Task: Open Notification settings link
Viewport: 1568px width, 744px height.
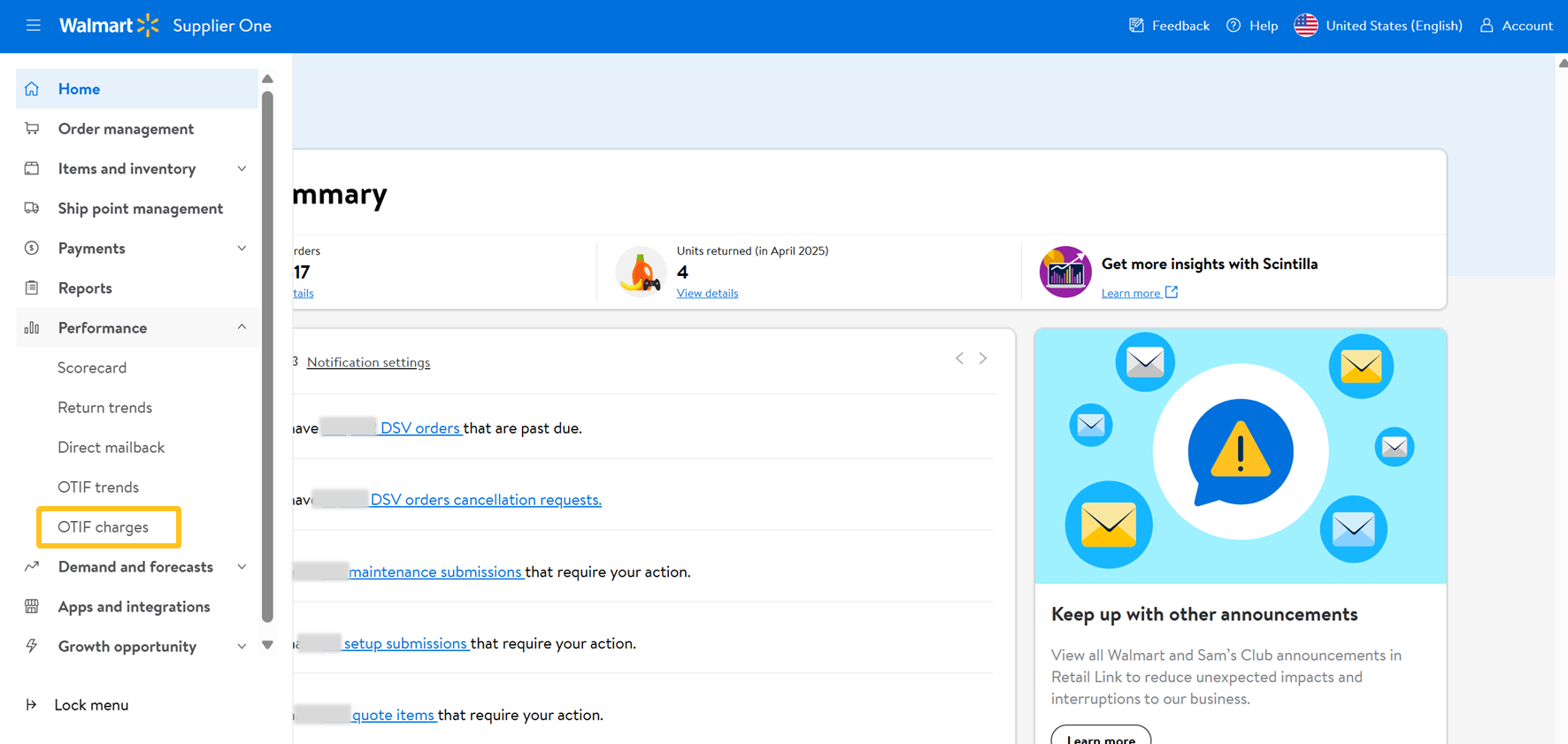Action: coord(368,362)
